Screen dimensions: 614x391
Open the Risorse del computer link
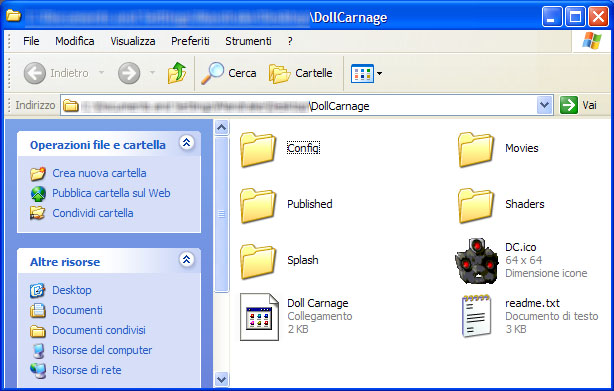point(102,350)
